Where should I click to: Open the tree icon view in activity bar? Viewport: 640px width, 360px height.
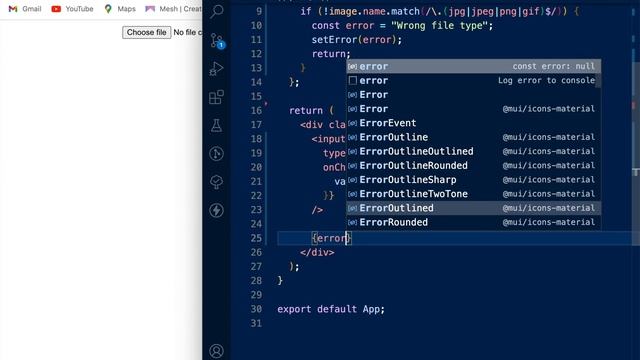point(216,182)
